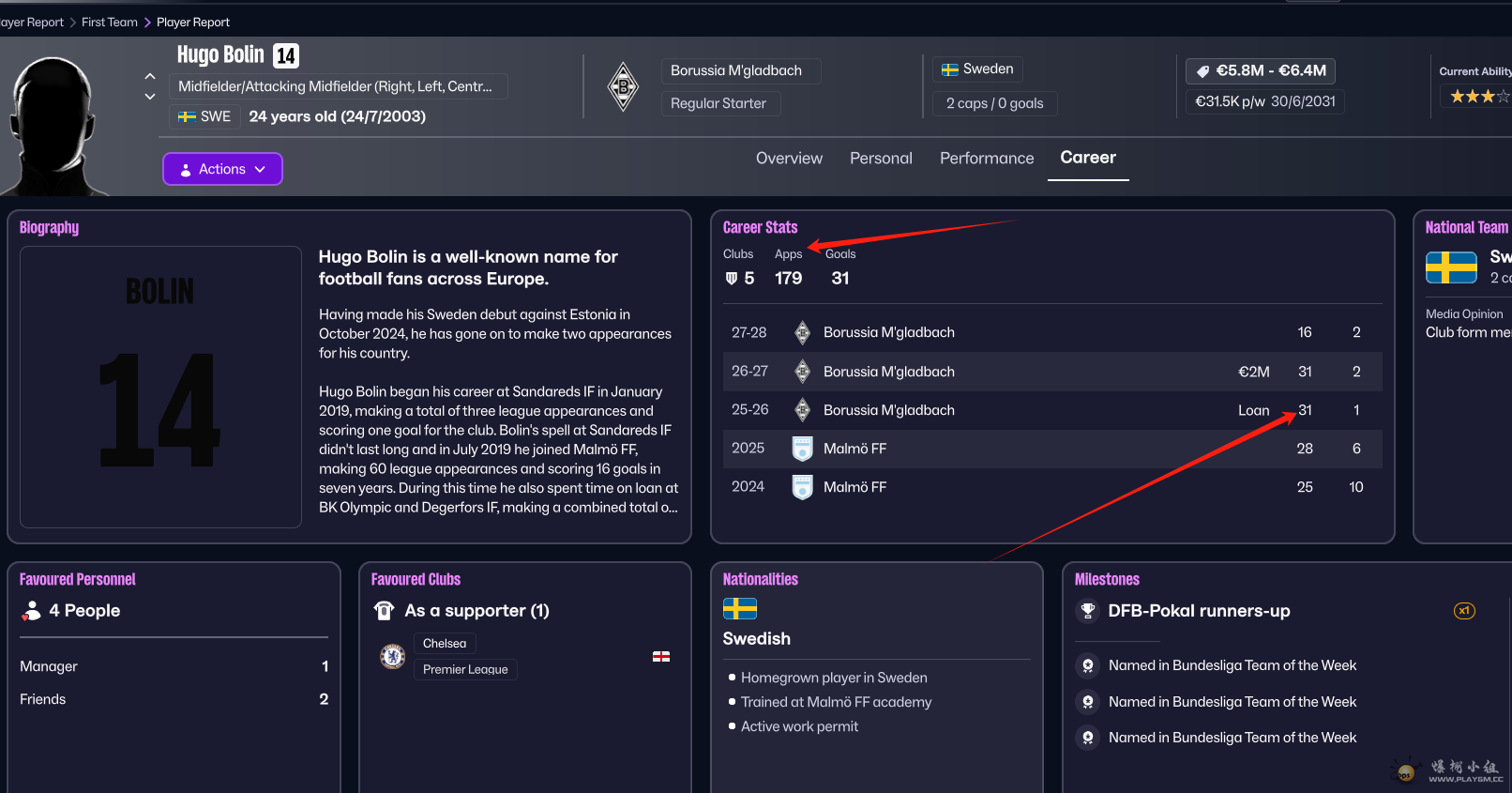Click the third Bundesliga Team of the Week medal icon
Viewport: 1512px width, 793px height.
point(1088,738)
